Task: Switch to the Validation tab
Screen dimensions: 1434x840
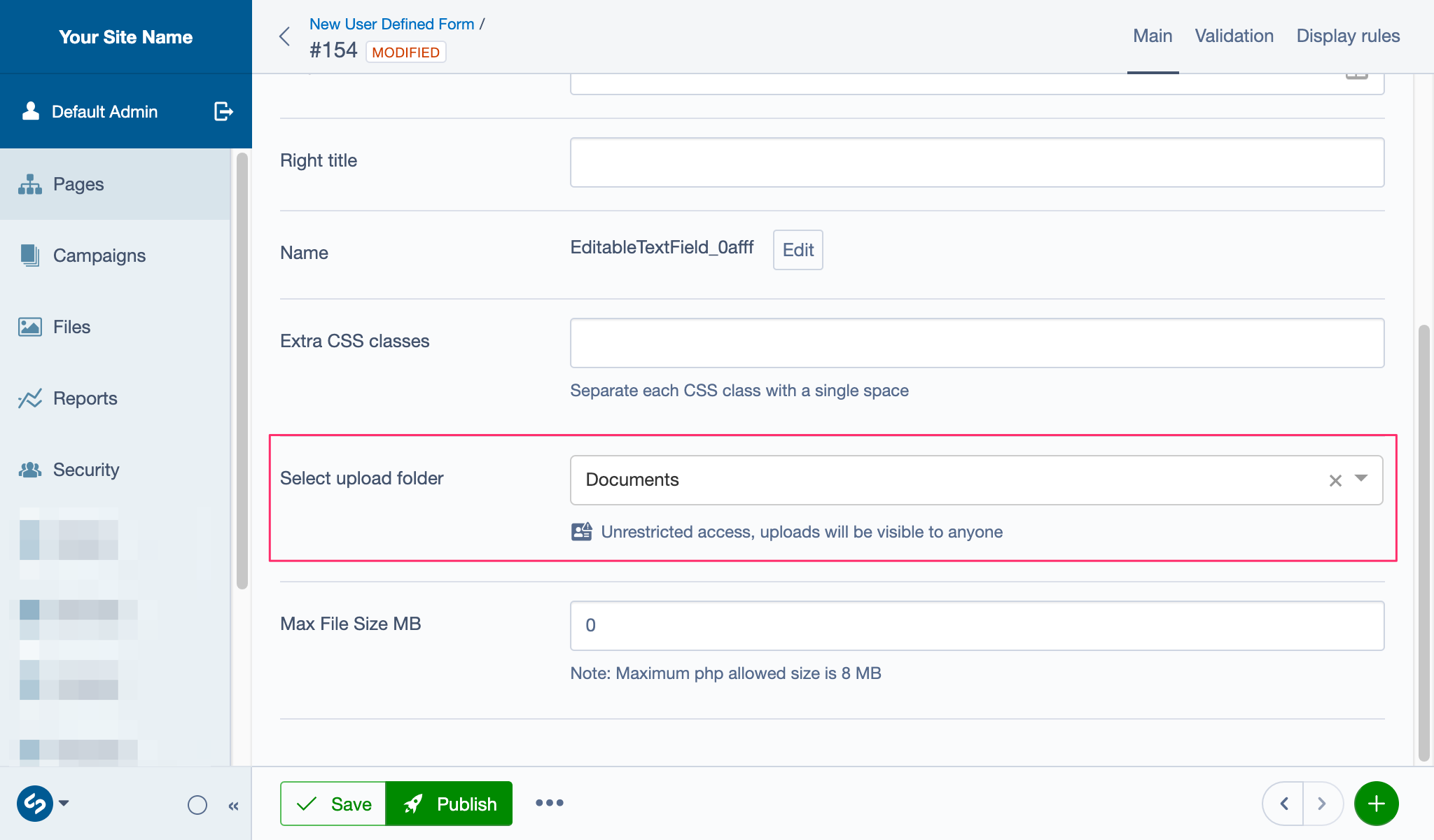Action: [1234, 36]
